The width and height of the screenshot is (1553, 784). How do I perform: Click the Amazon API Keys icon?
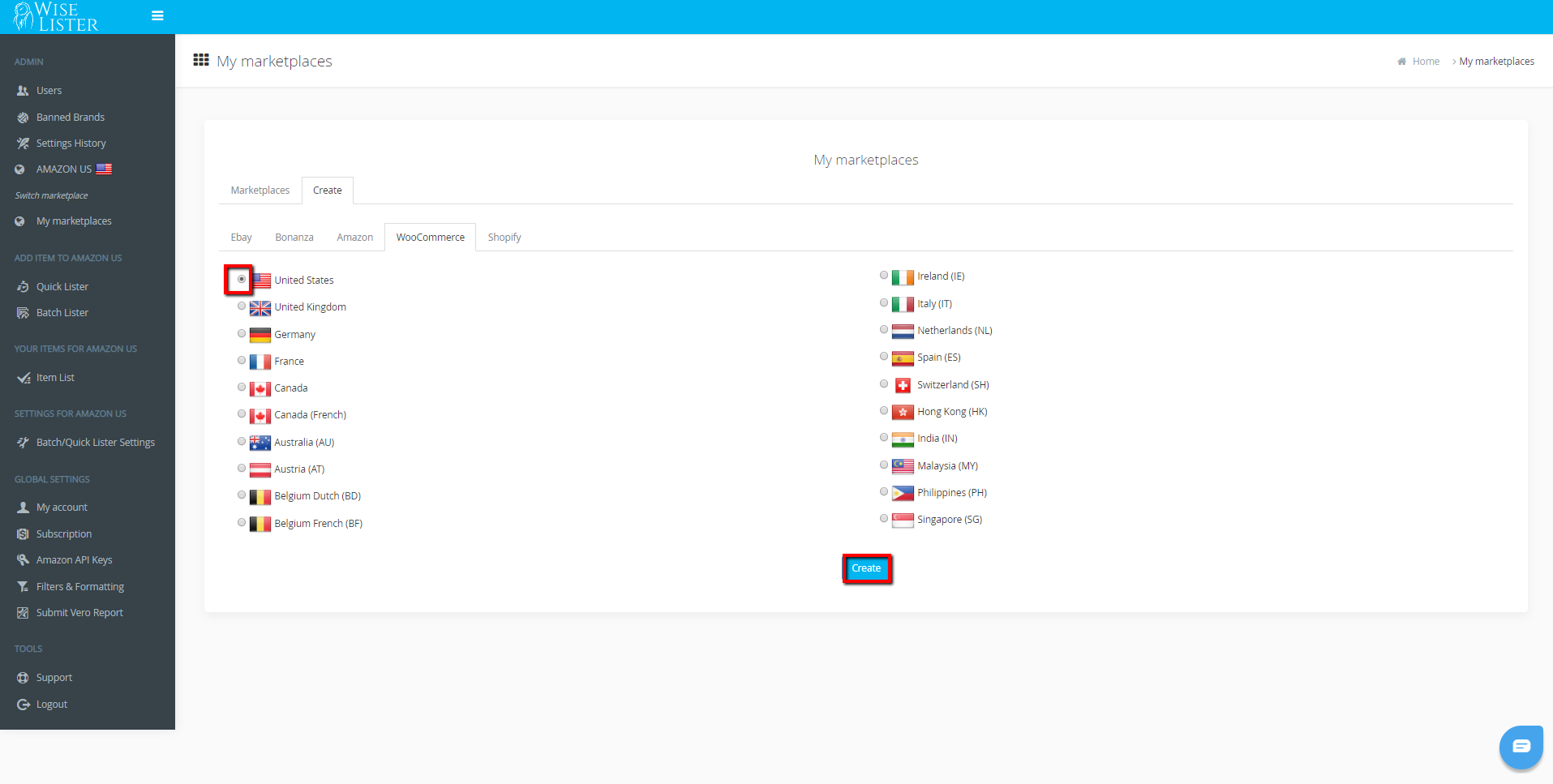[23, 560]
